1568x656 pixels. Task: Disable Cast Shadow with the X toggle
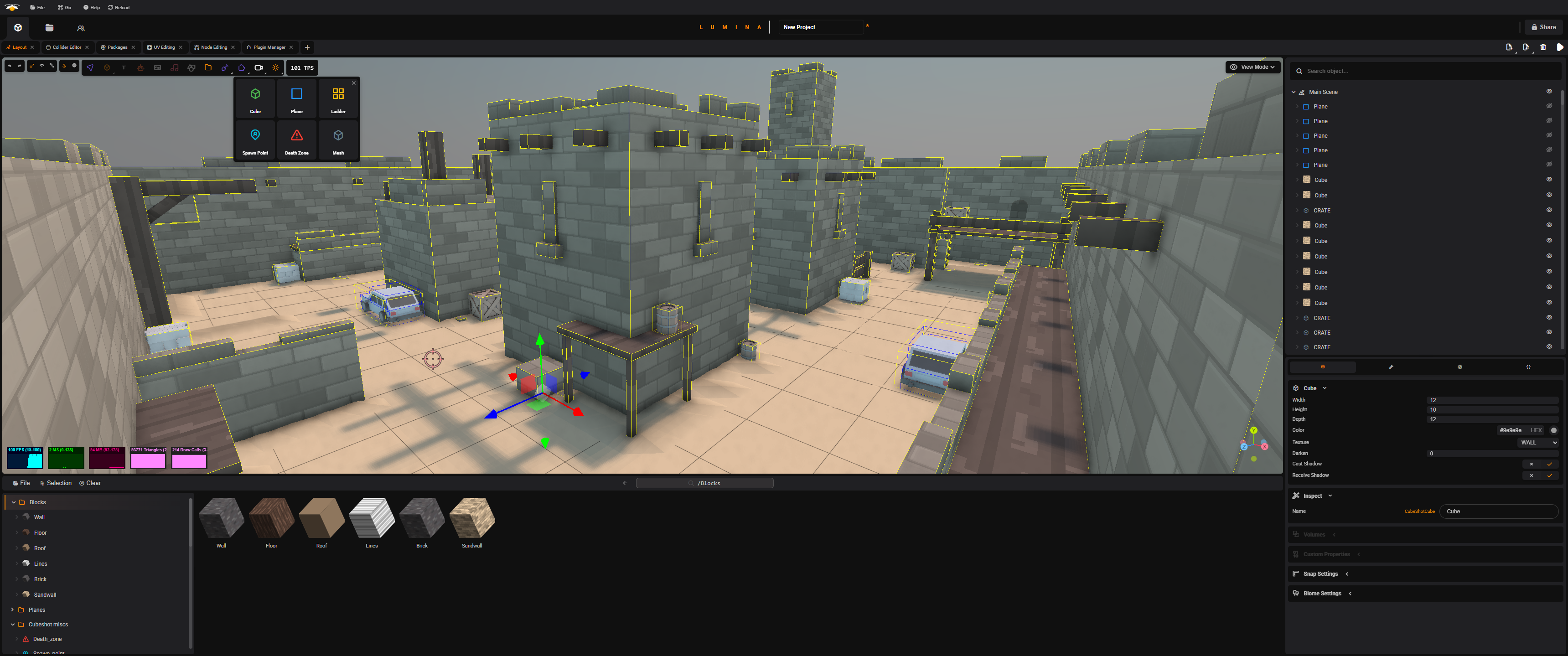coord(1532,465)
